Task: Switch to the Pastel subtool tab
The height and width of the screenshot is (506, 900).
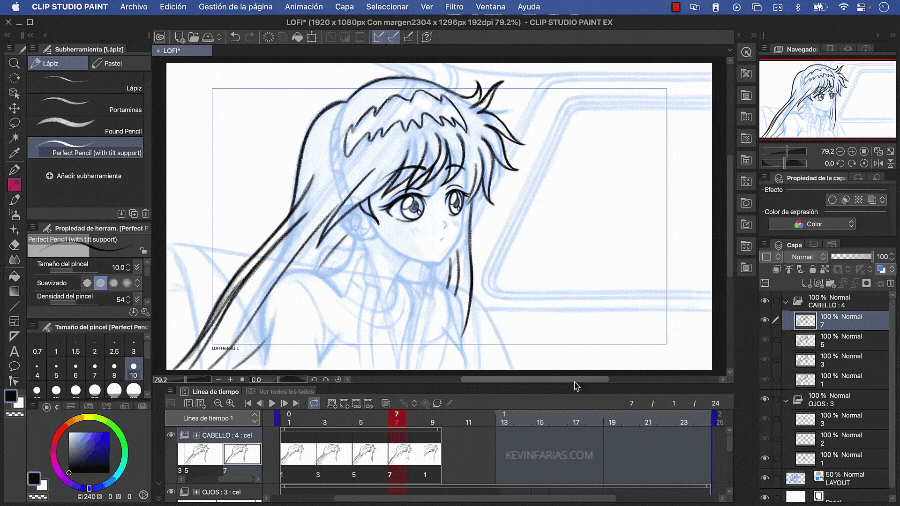Action: click(x=112, y=63)
